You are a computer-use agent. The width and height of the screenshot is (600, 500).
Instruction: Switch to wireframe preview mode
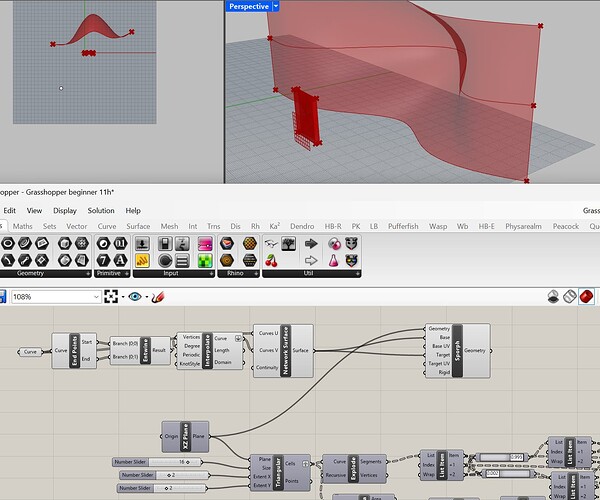click(x=570, y=296)
